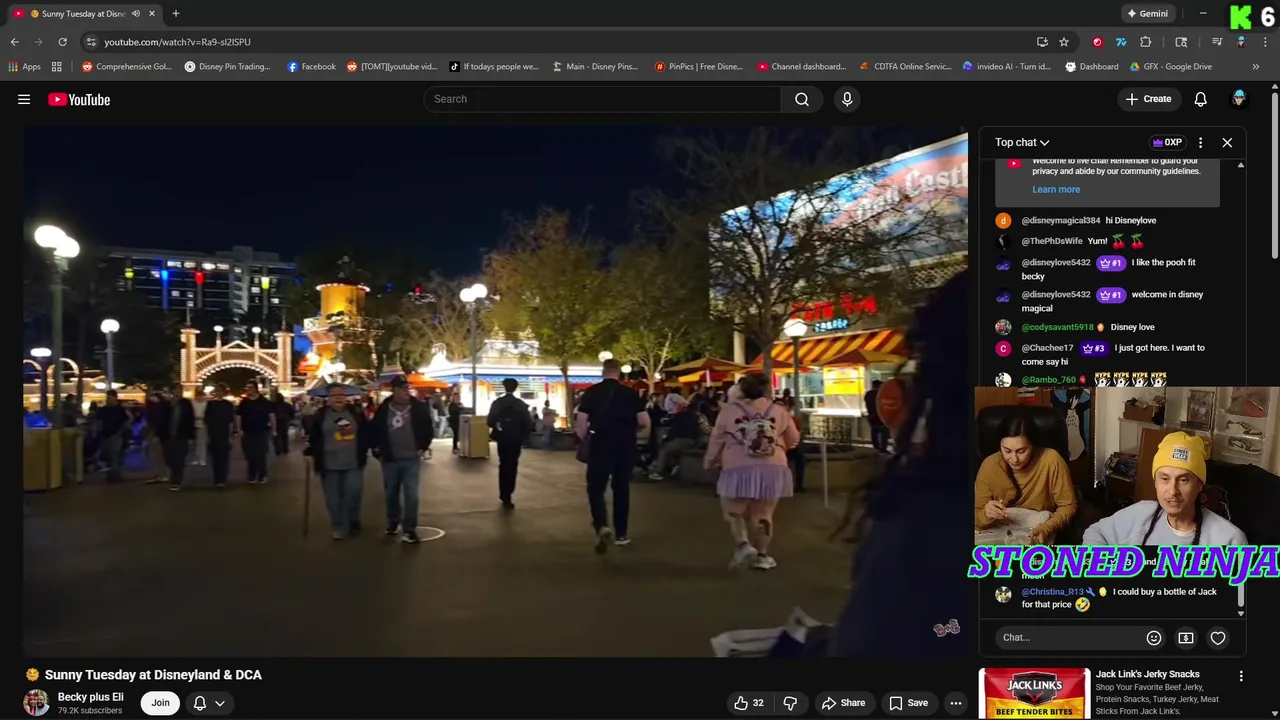The image size is (1280, 720).
Task: Open the emoji picker in chat
Action: [x=1153, y=637]
